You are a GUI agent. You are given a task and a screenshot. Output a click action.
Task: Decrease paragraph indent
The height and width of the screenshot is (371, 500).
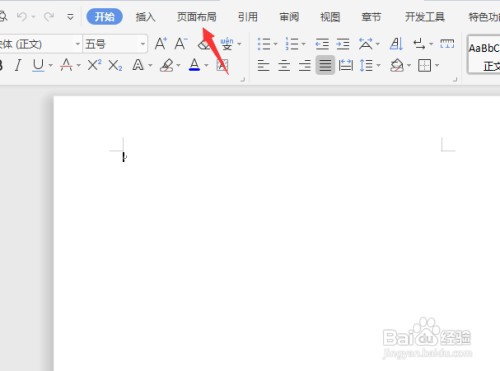coord(322,44)
